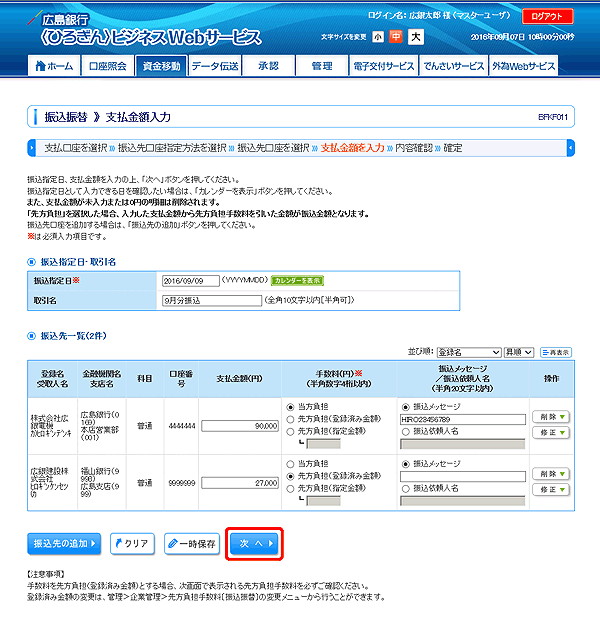Set text size to 中

pos(396,37)
